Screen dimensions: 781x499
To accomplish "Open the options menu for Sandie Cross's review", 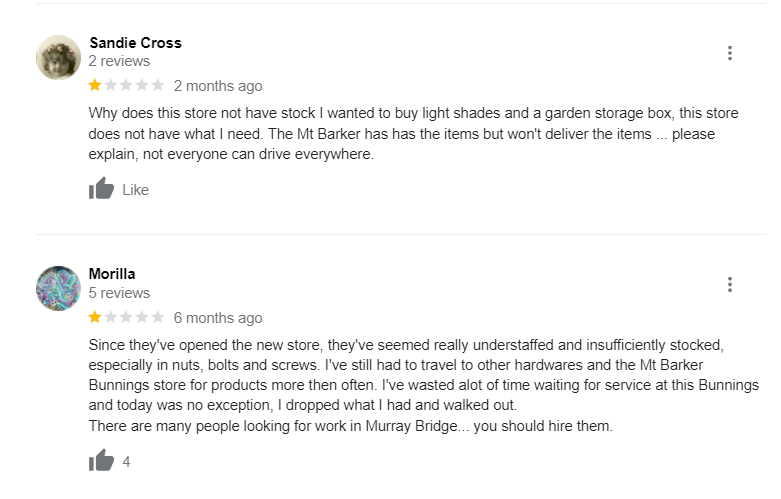I will (730, 53).
